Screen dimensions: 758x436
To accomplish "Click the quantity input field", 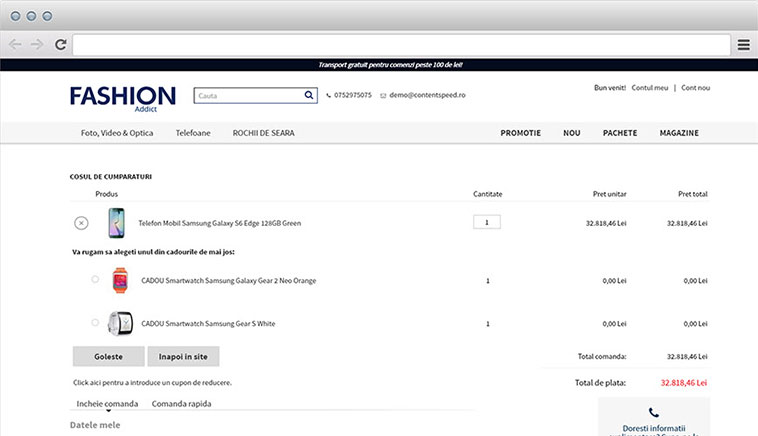I will click(x=486, y=222).
